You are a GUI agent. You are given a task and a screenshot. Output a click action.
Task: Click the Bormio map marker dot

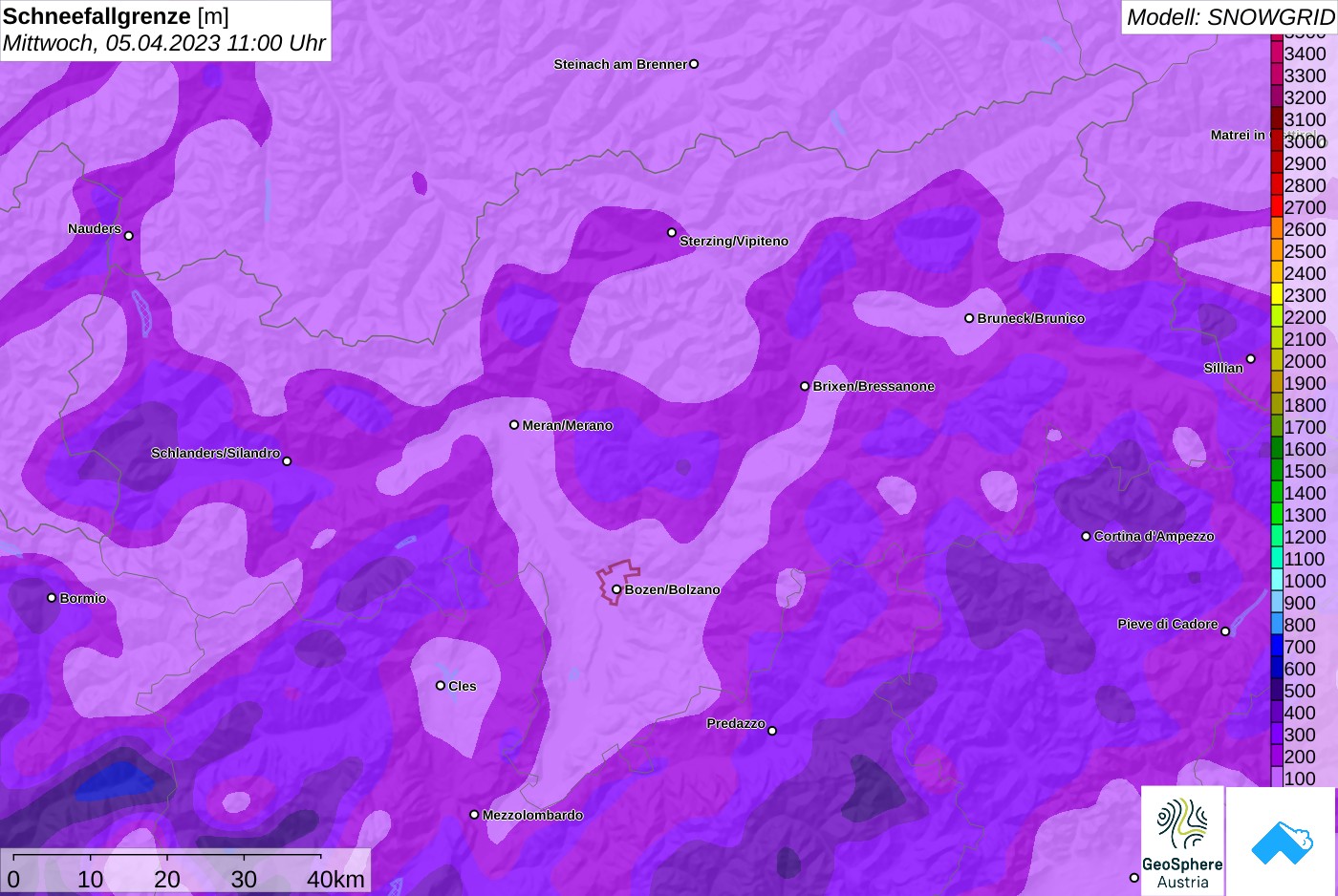point(52,598)
